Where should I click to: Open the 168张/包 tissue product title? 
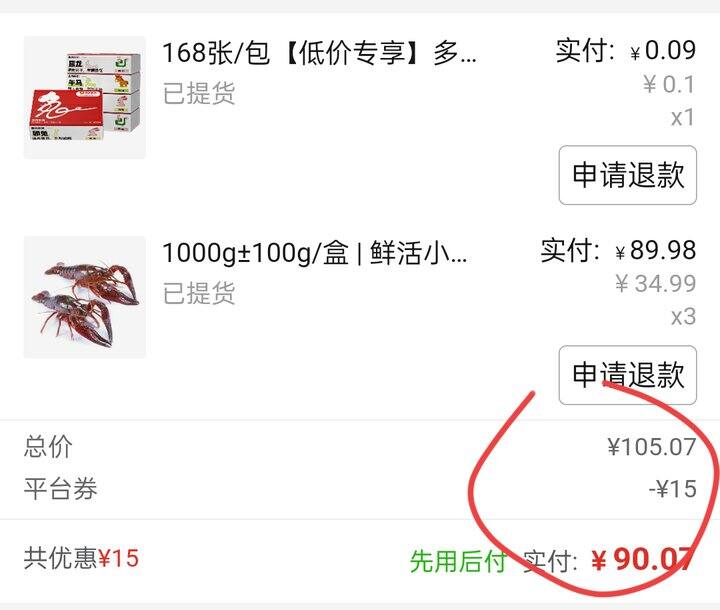coord(320,53)
